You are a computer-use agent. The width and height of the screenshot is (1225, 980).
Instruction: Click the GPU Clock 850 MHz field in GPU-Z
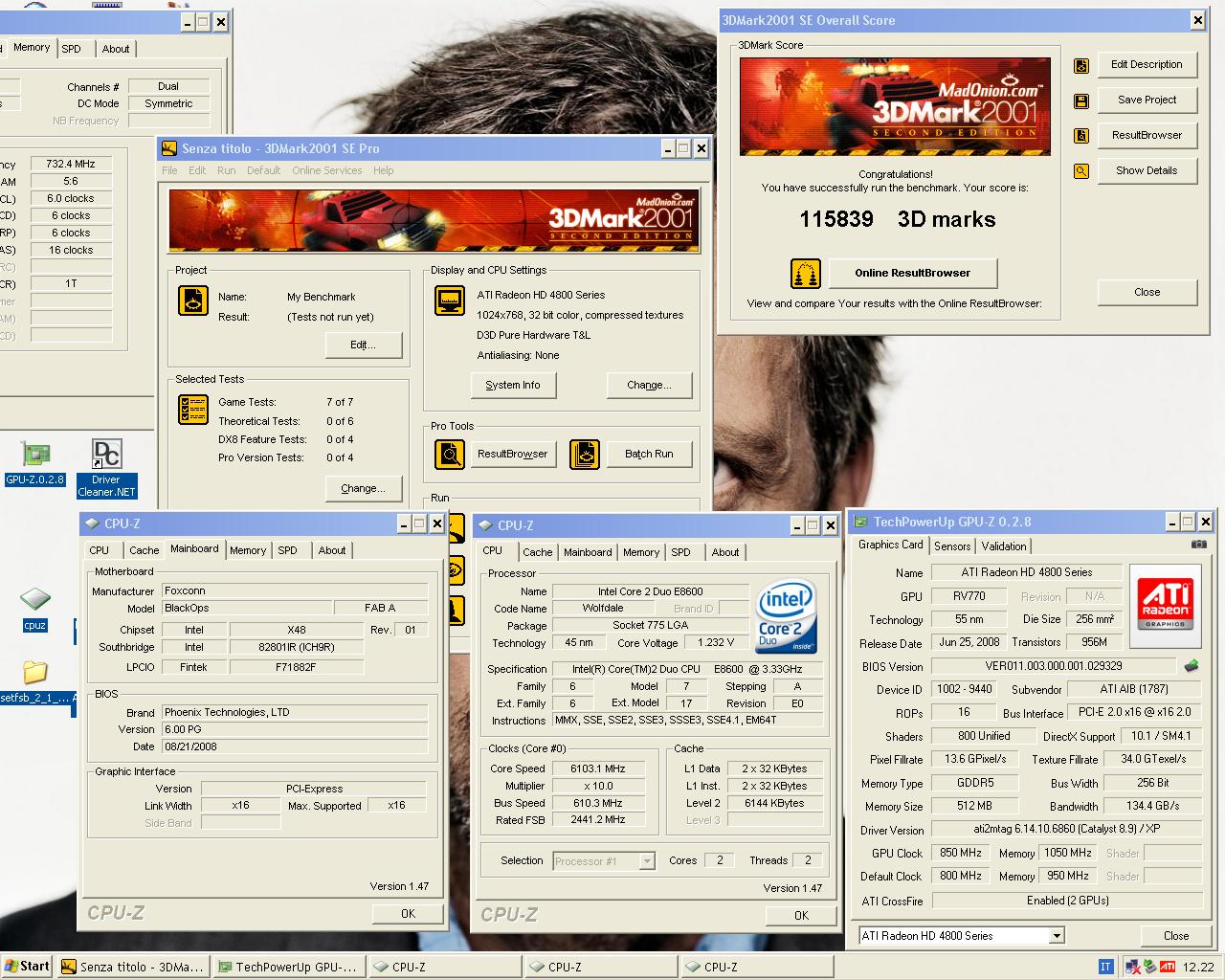tap(959, 853)
